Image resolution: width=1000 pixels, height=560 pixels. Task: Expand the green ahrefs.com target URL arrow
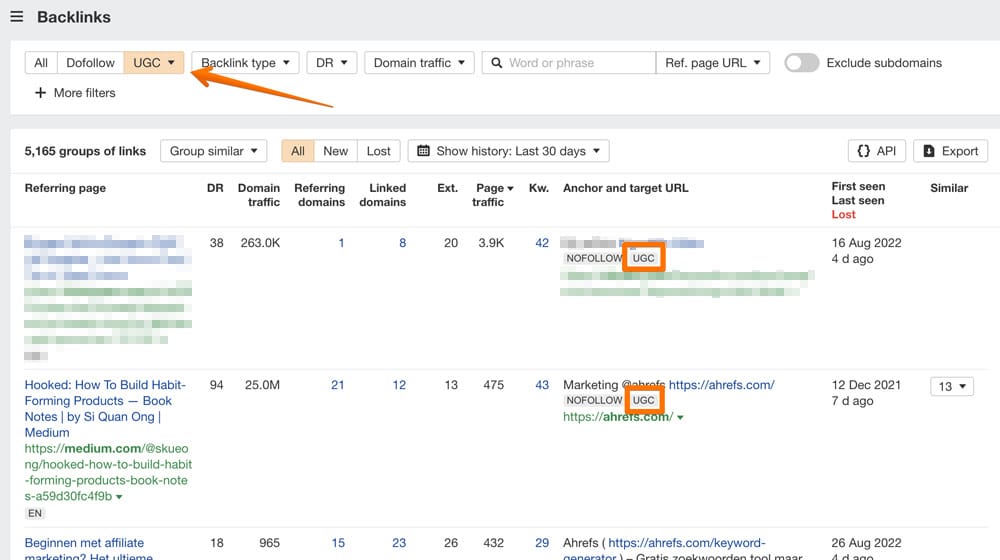tap(680, 418)
